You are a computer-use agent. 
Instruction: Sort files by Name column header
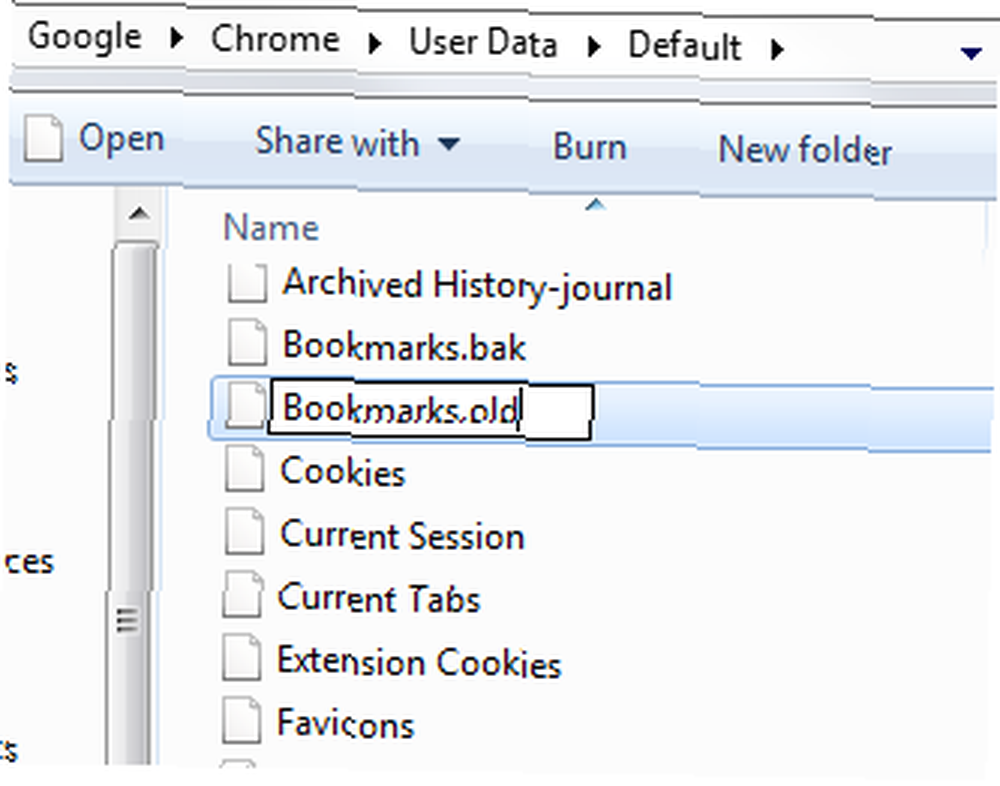click(x=271, y=228)
